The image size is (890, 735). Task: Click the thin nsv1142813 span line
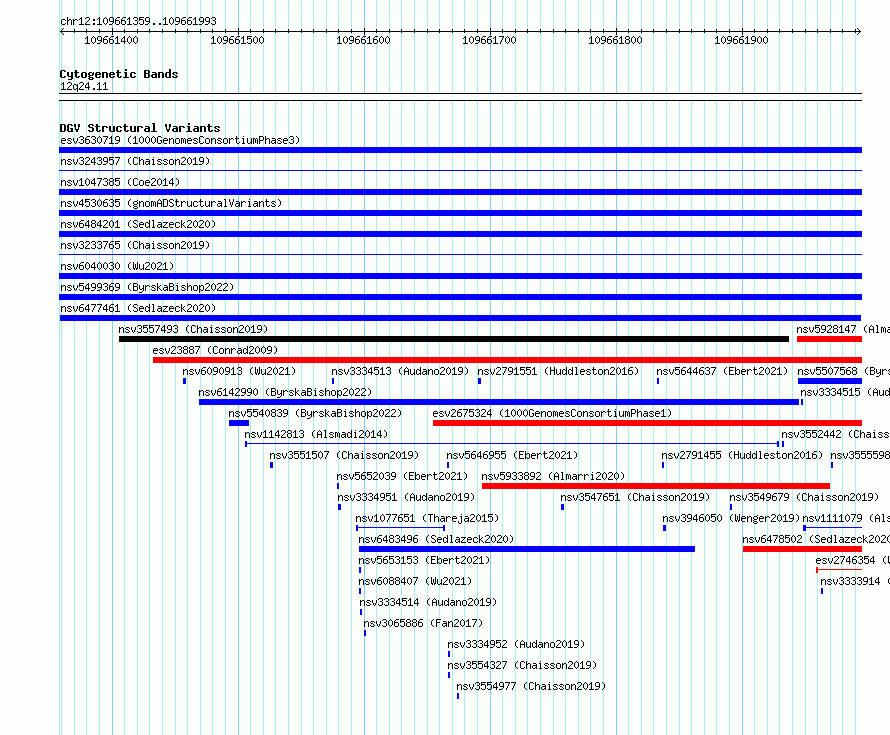[512, 444]
